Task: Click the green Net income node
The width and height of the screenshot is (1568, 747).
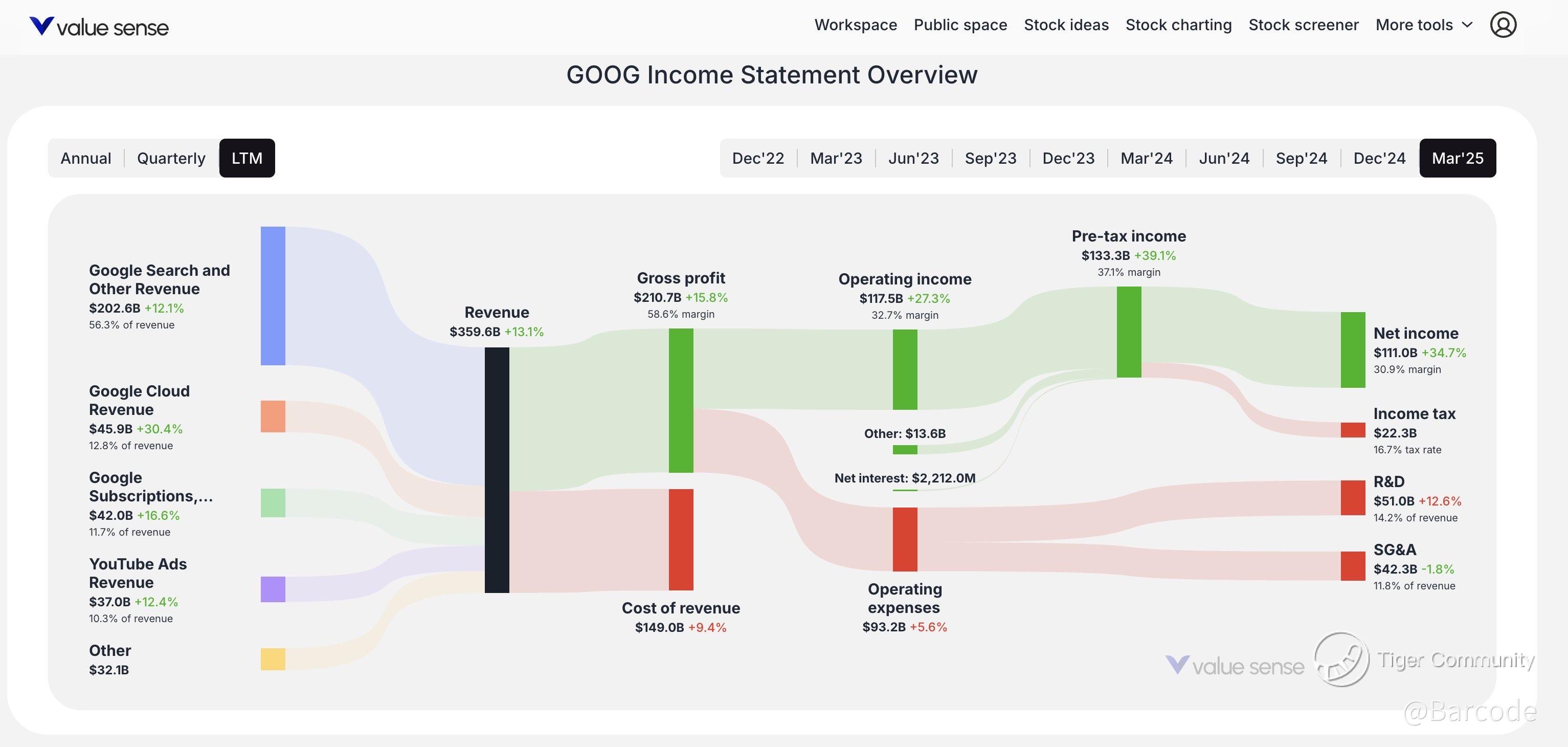Action: (1353, 350)
